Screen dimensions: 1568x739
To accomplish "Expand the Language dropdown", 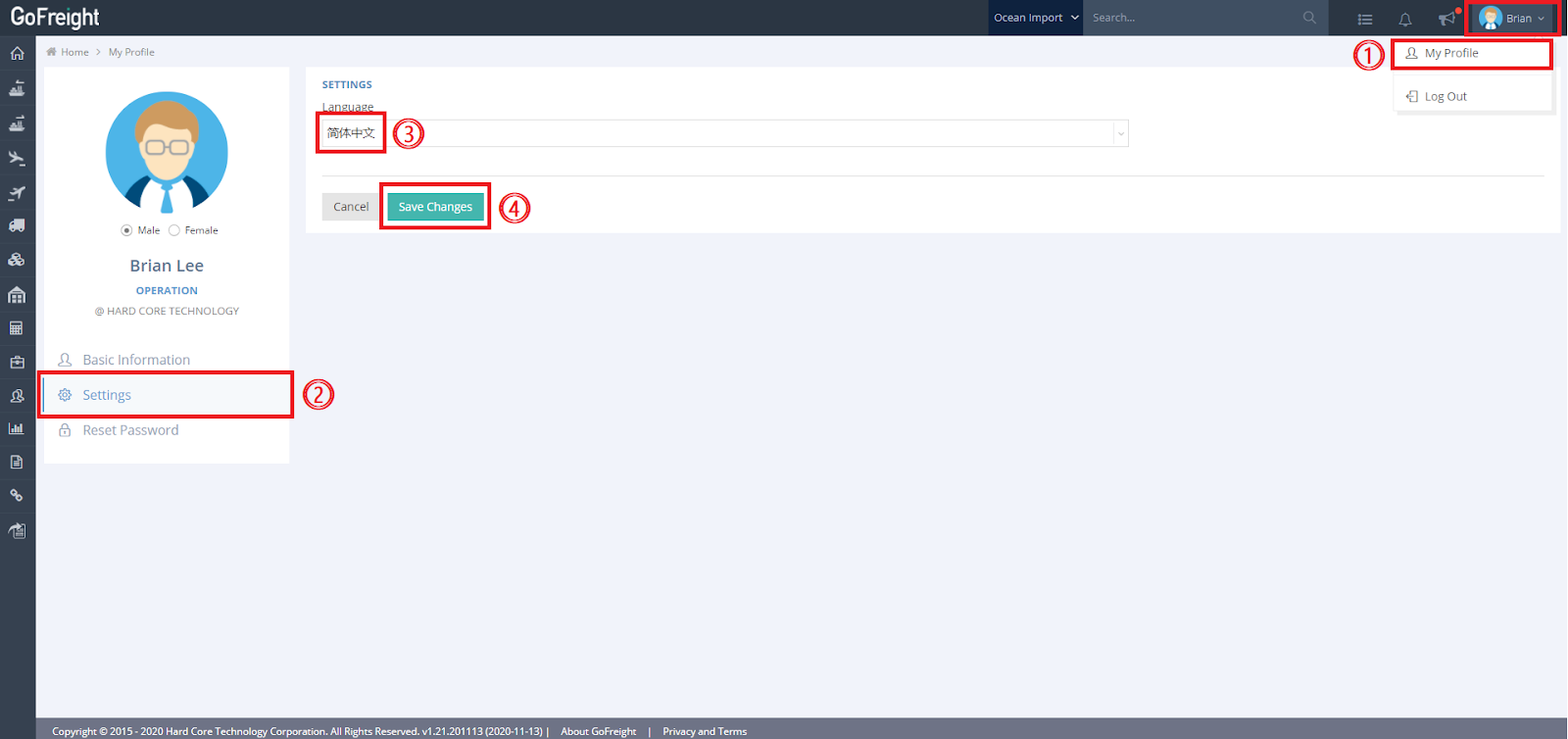I will [x=1120, y=133].
